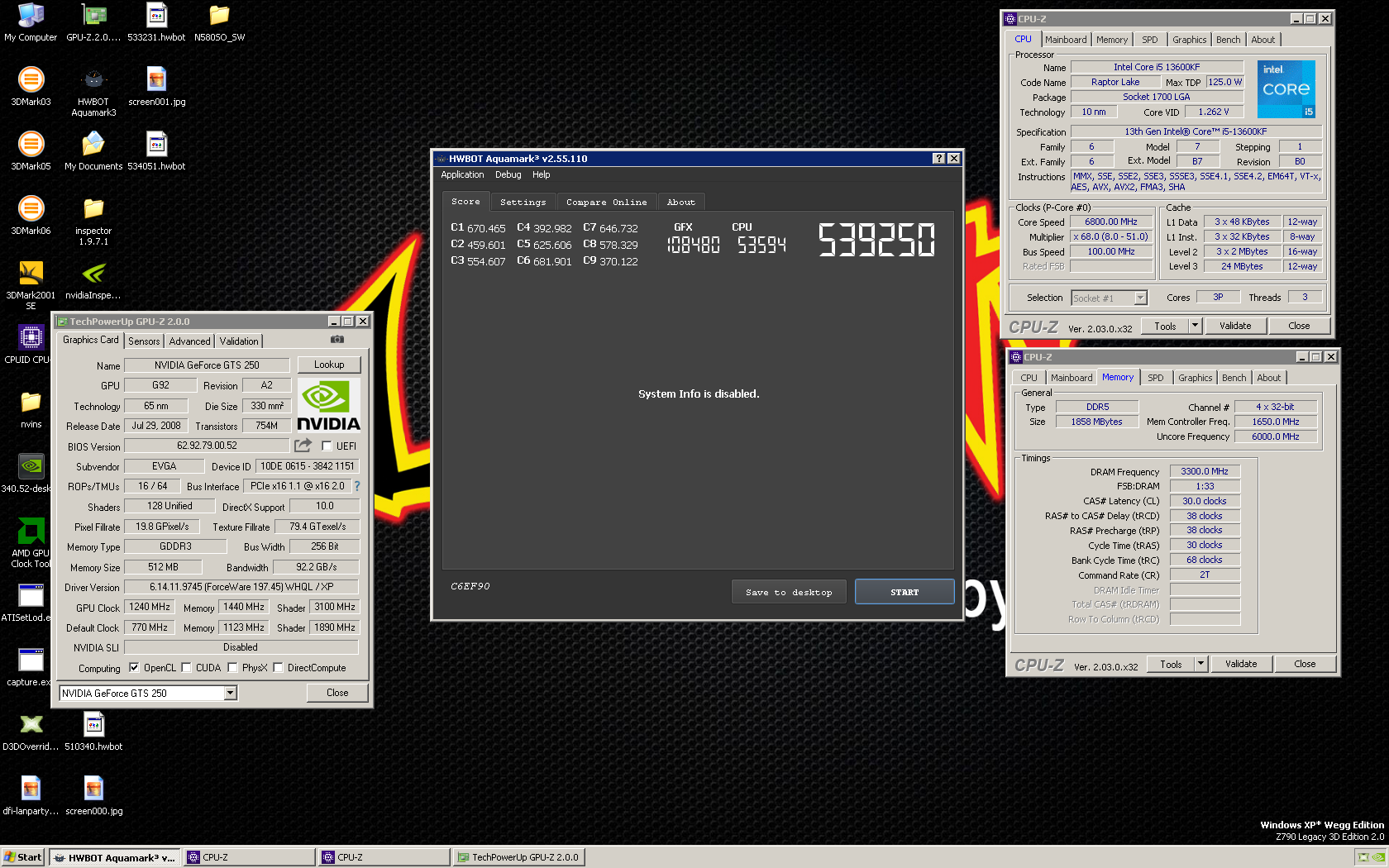This screenshot has width=1389, height=868.
Task: Click the BIOS Version field 62.92.79.00.52
Action: point(207,446)
